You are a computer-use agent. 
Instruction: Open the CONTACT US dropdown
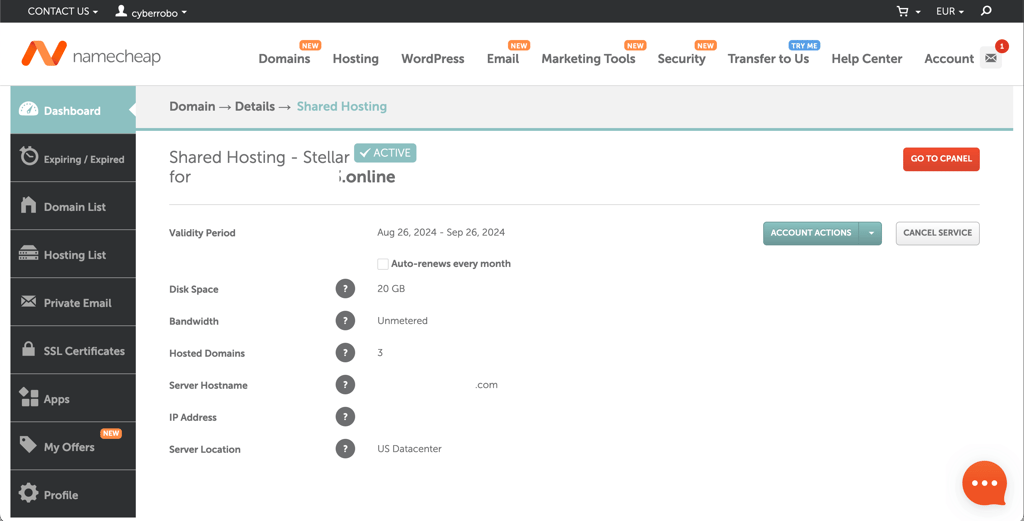[63, 12]
